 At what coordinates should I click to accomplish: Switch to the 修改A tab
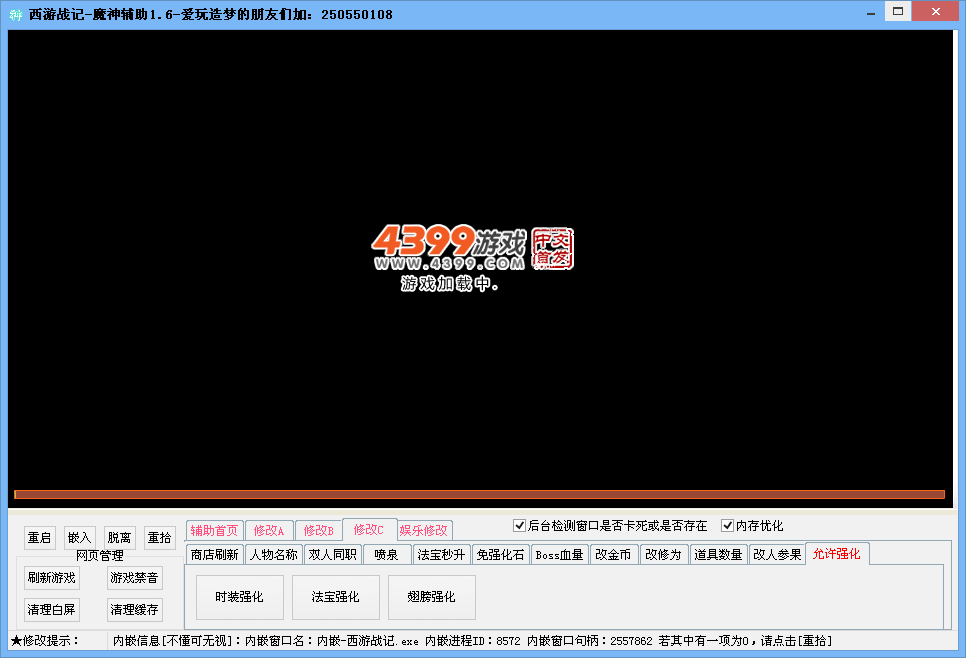pos(269,530)
